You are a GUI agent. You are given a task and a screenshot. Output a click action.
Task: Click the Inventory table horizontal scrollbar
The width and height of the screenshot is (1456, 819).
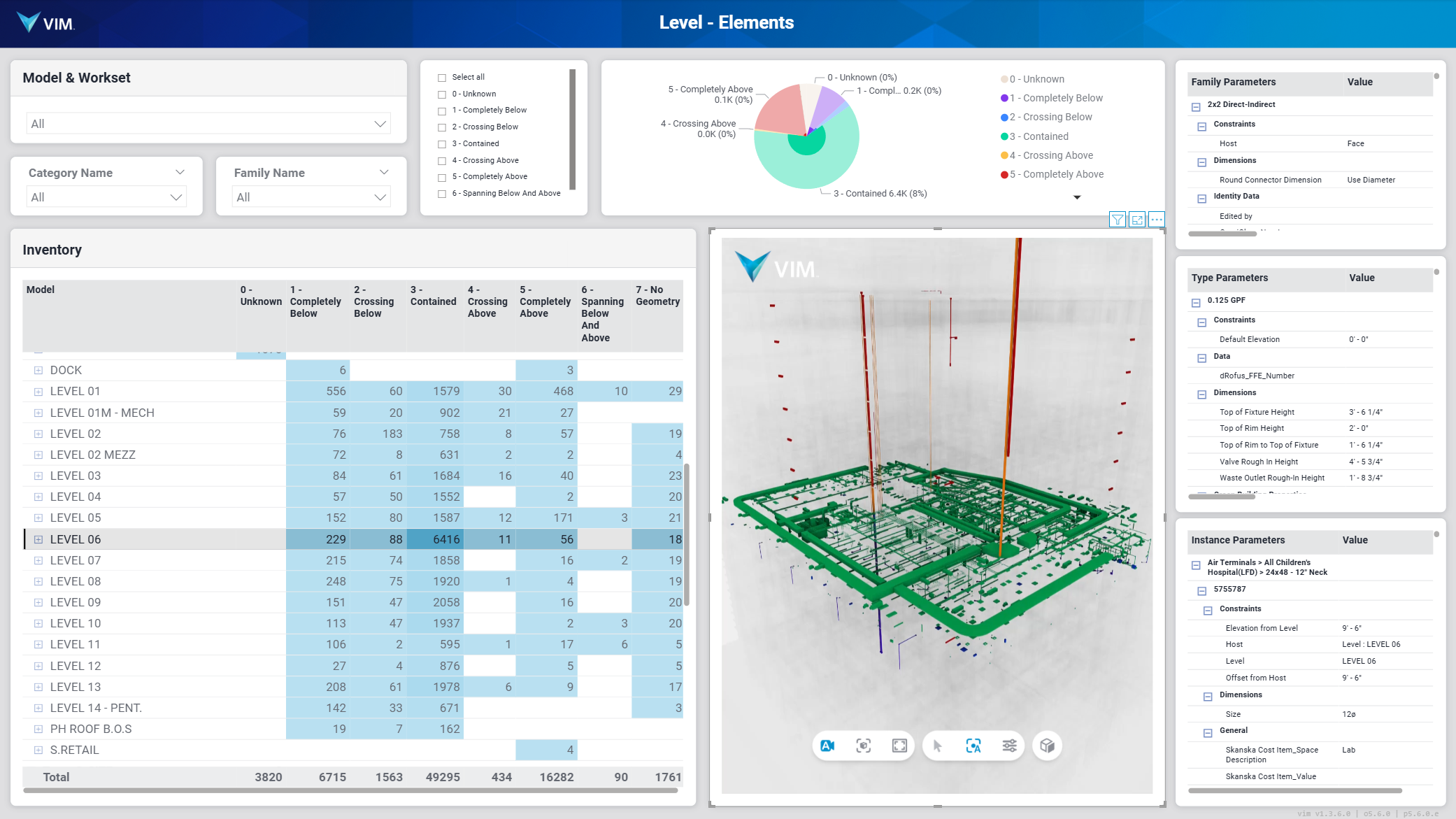click(x=350, y=790)
